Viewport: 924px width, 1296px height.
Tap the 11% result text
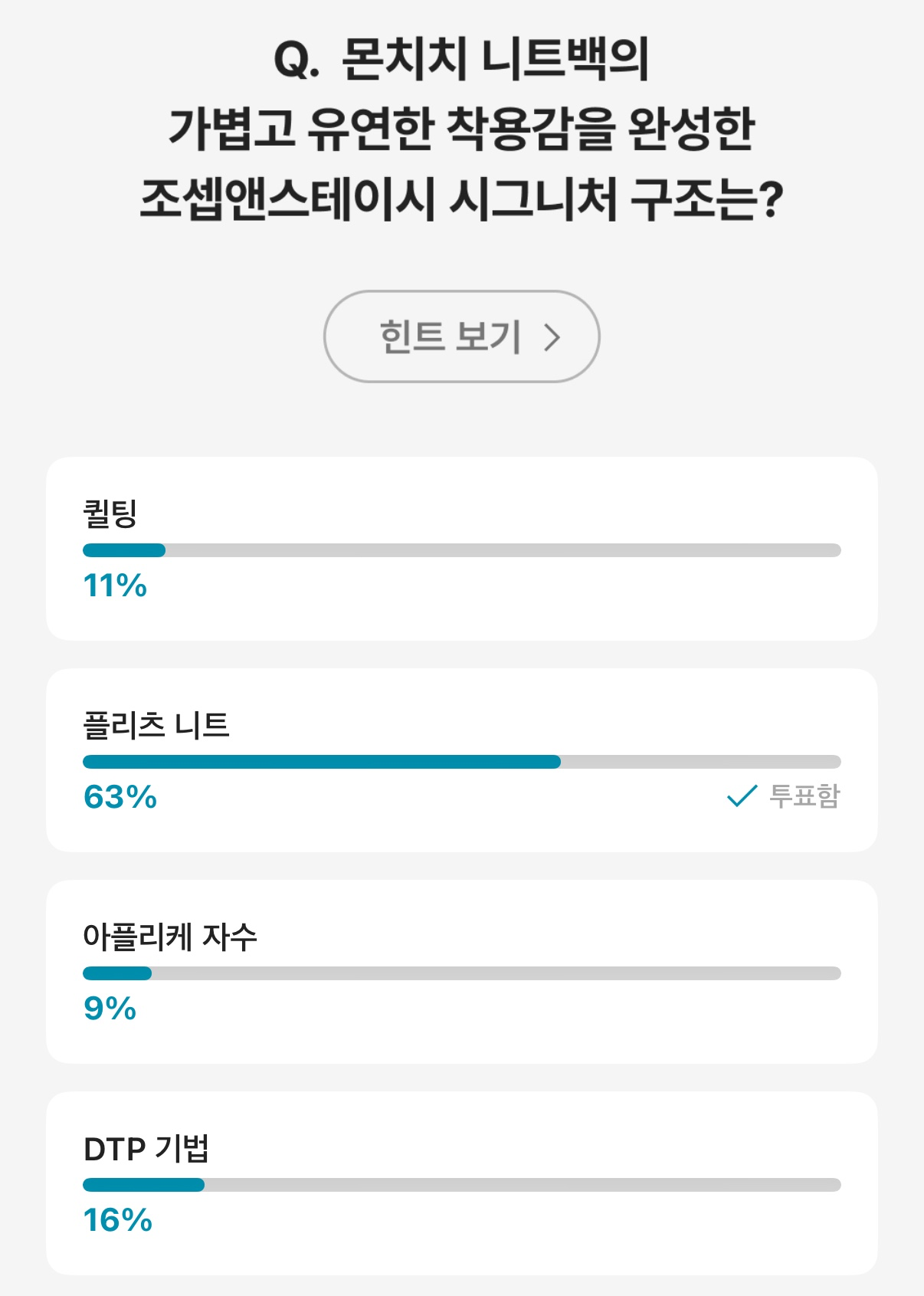point(115,586)
